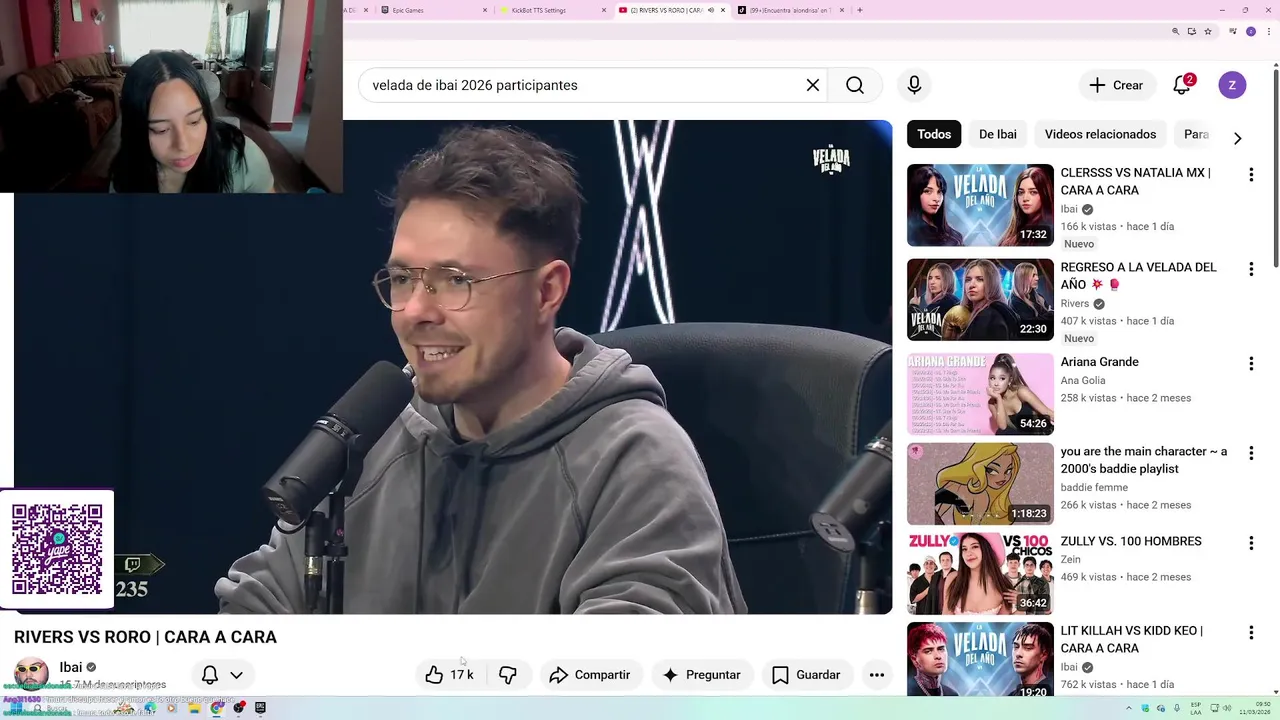Open the 2000's baddie playlist video title
This screenshot has height=720, width=1280.
1143,460
